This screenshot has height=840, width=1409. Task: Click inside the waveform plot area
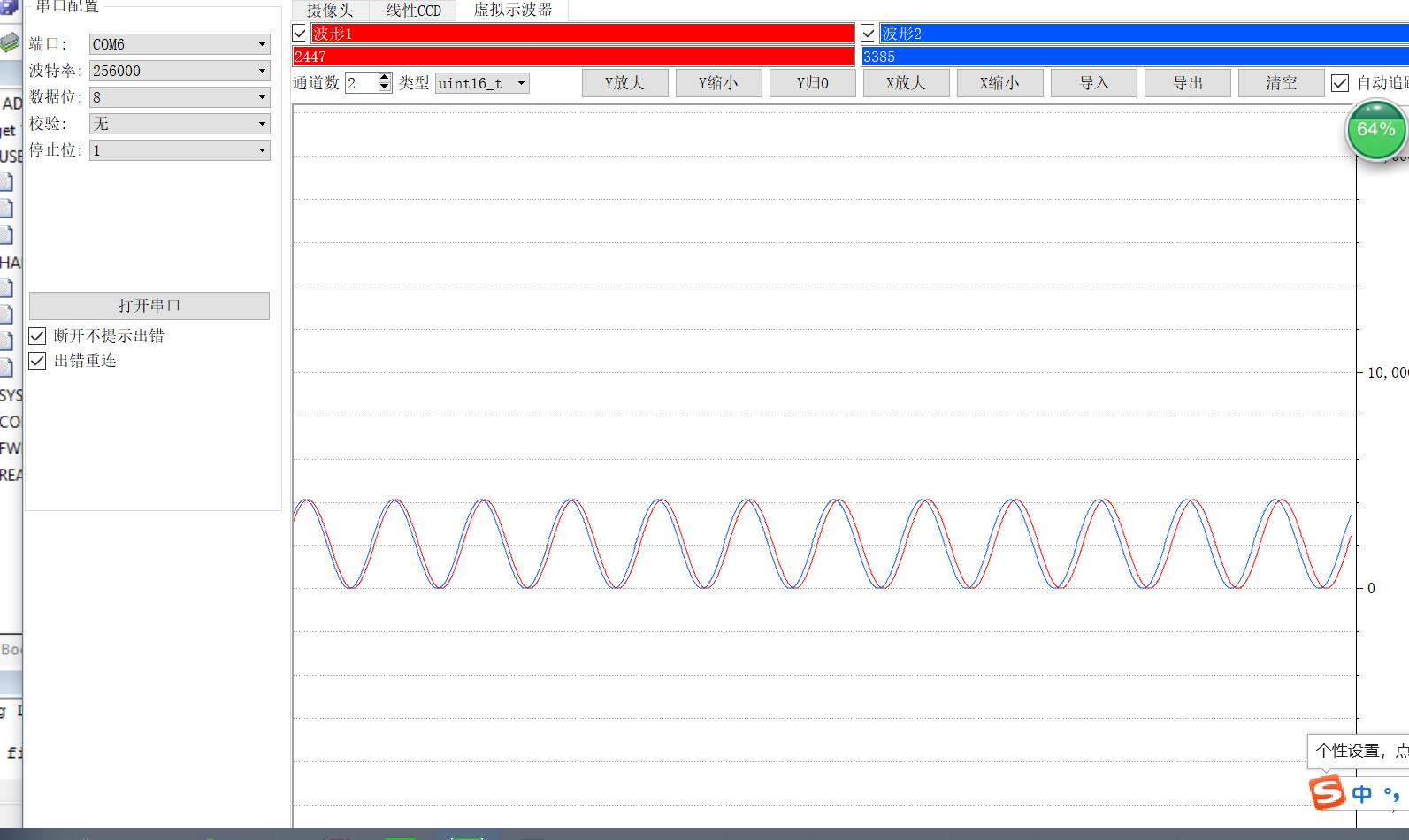point(824,466)
